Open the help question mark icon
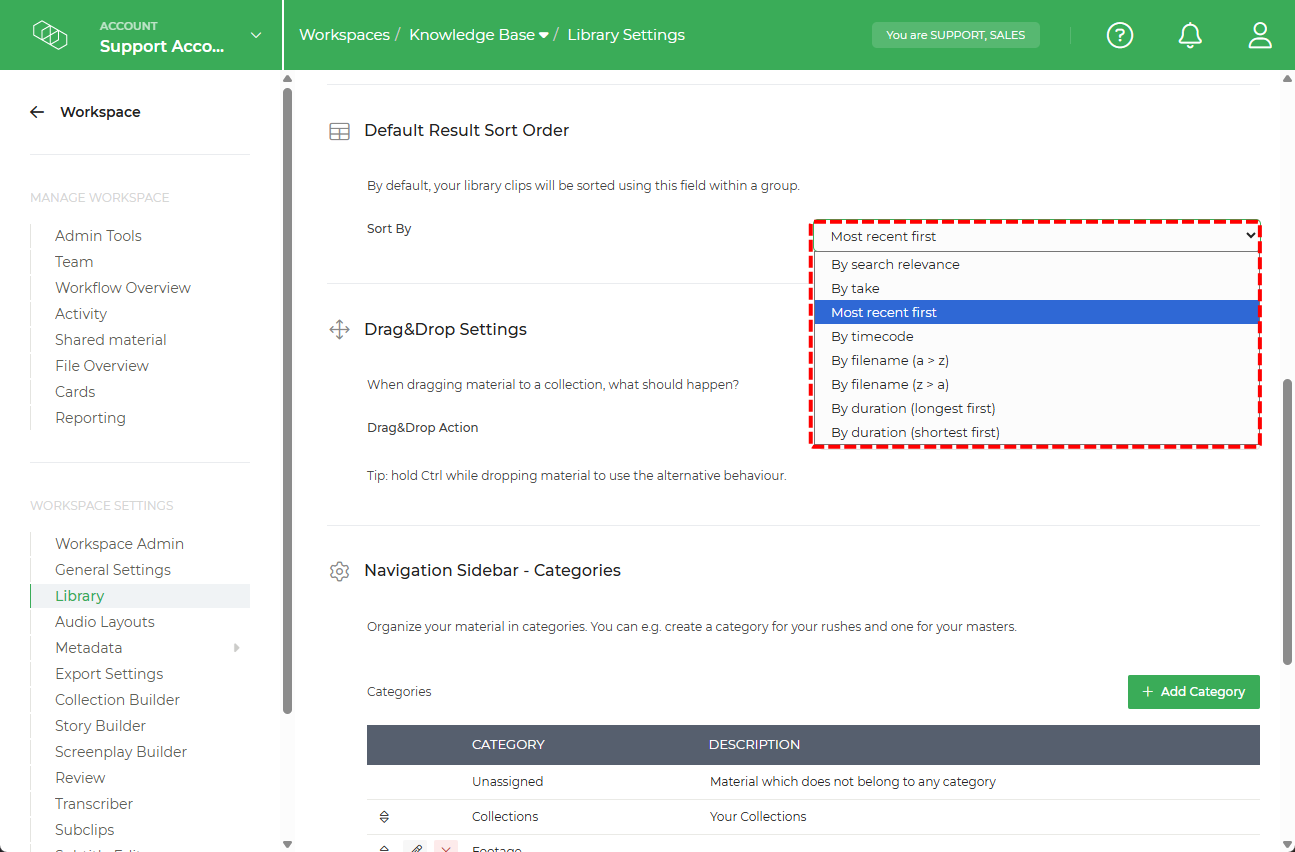This screenshot has width=1295, height=852. [x=1119, y=35]
